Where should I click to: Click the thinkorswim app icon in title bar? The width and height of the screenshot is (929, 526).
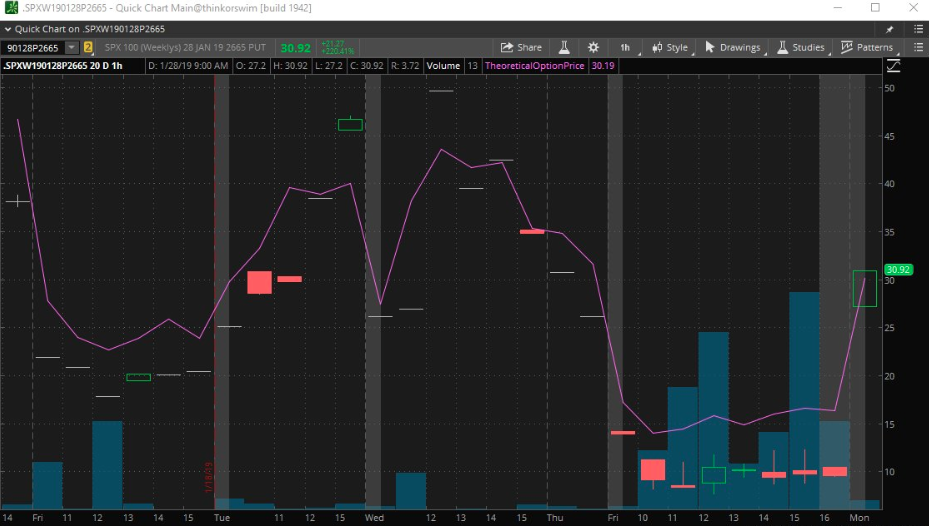[x=11, y=8]
